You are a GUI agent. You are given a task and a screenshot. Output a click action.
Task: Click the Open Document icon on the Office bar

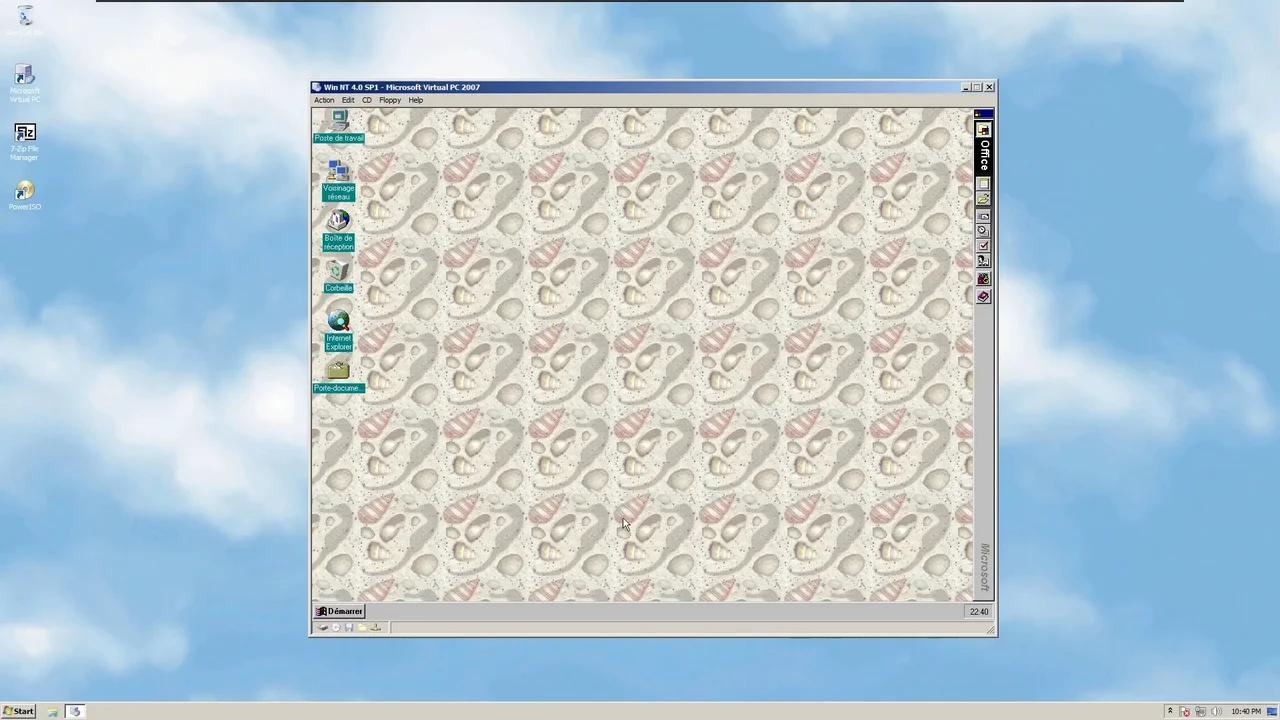point(983,197)
